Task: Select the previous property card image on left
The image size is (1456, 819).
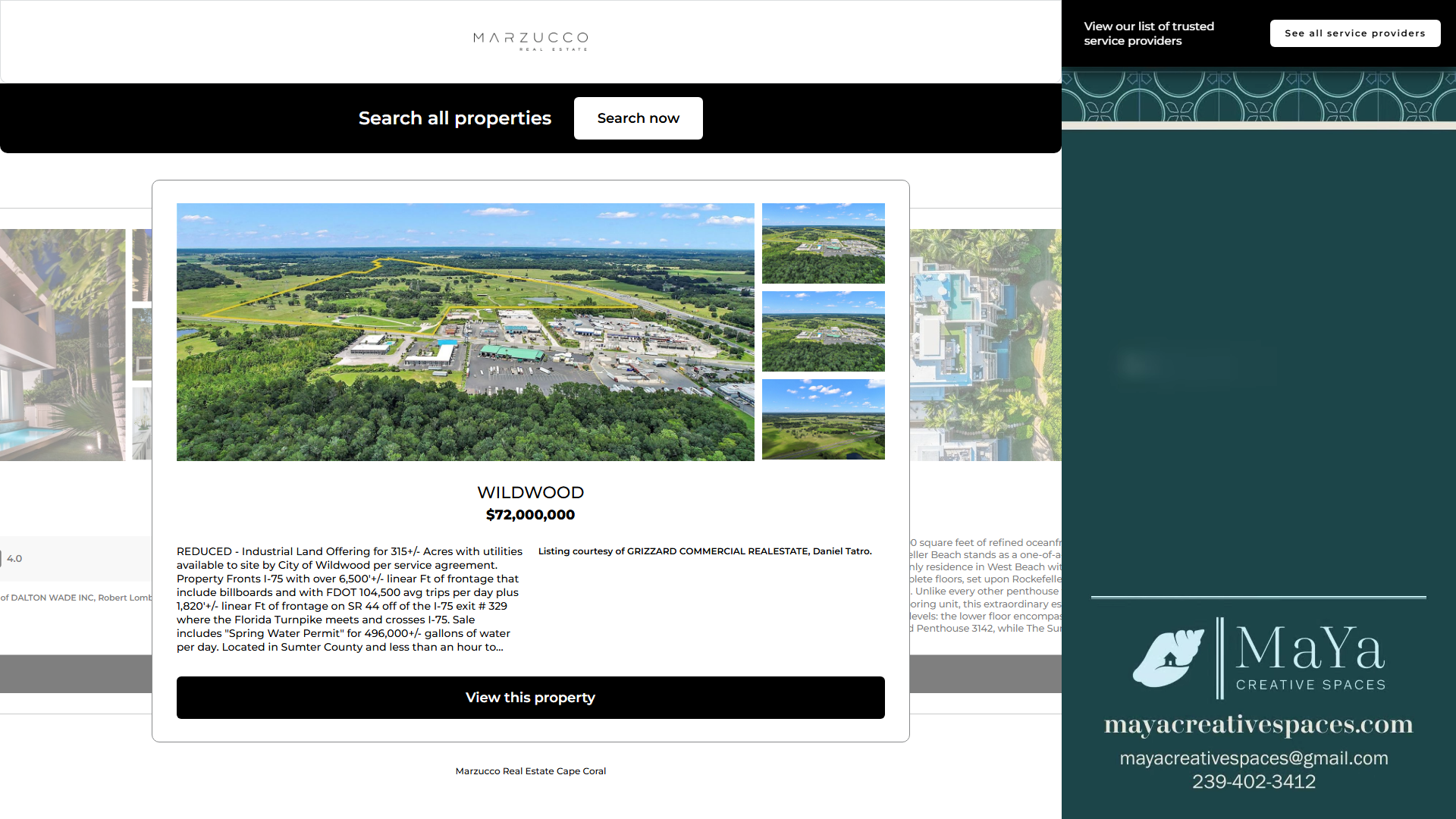Action: pyautogui.click(x=62, y=344)
